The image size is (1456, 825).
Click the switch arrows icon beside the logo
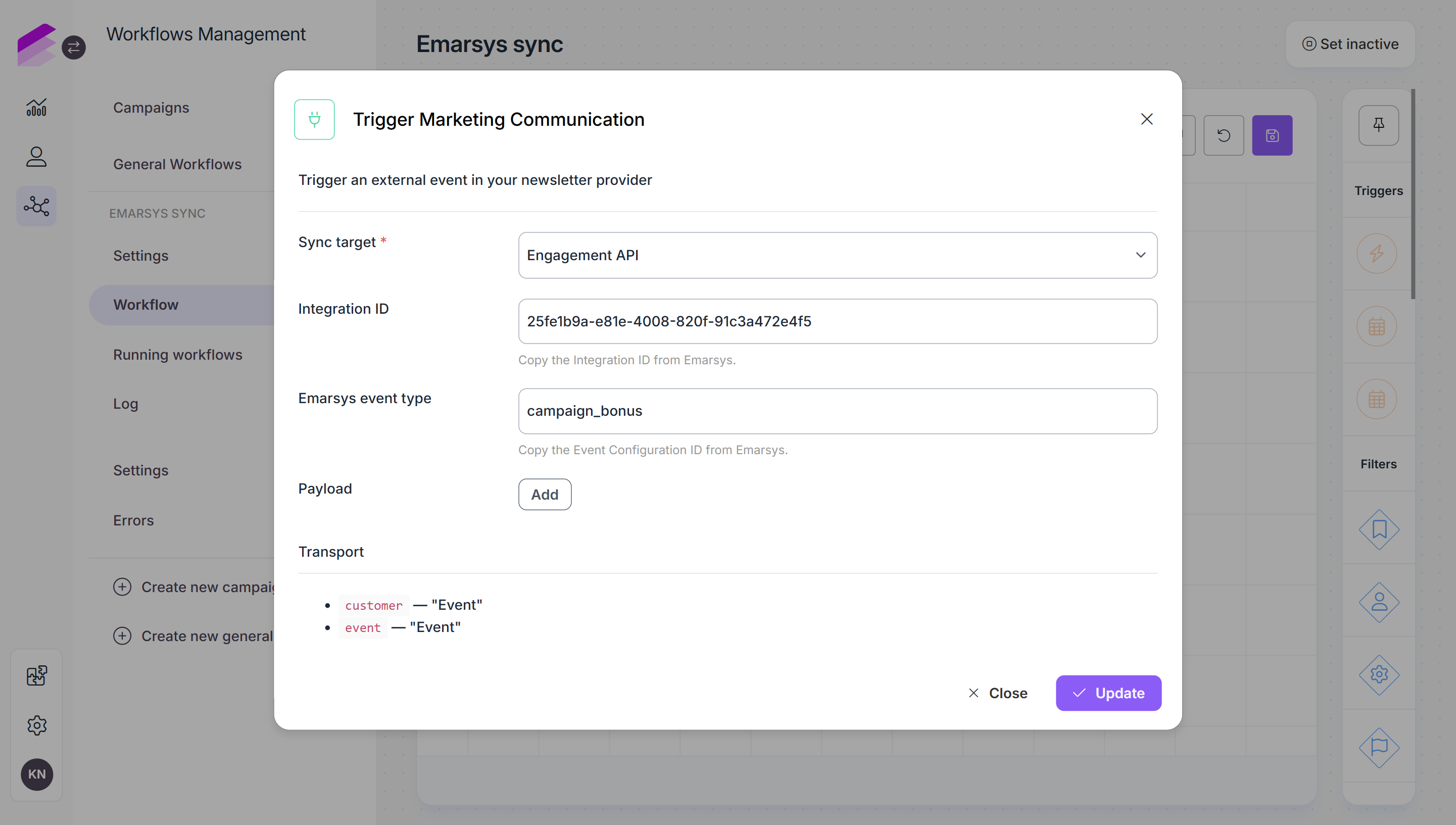pyautogui.click(x=74, y=47)
